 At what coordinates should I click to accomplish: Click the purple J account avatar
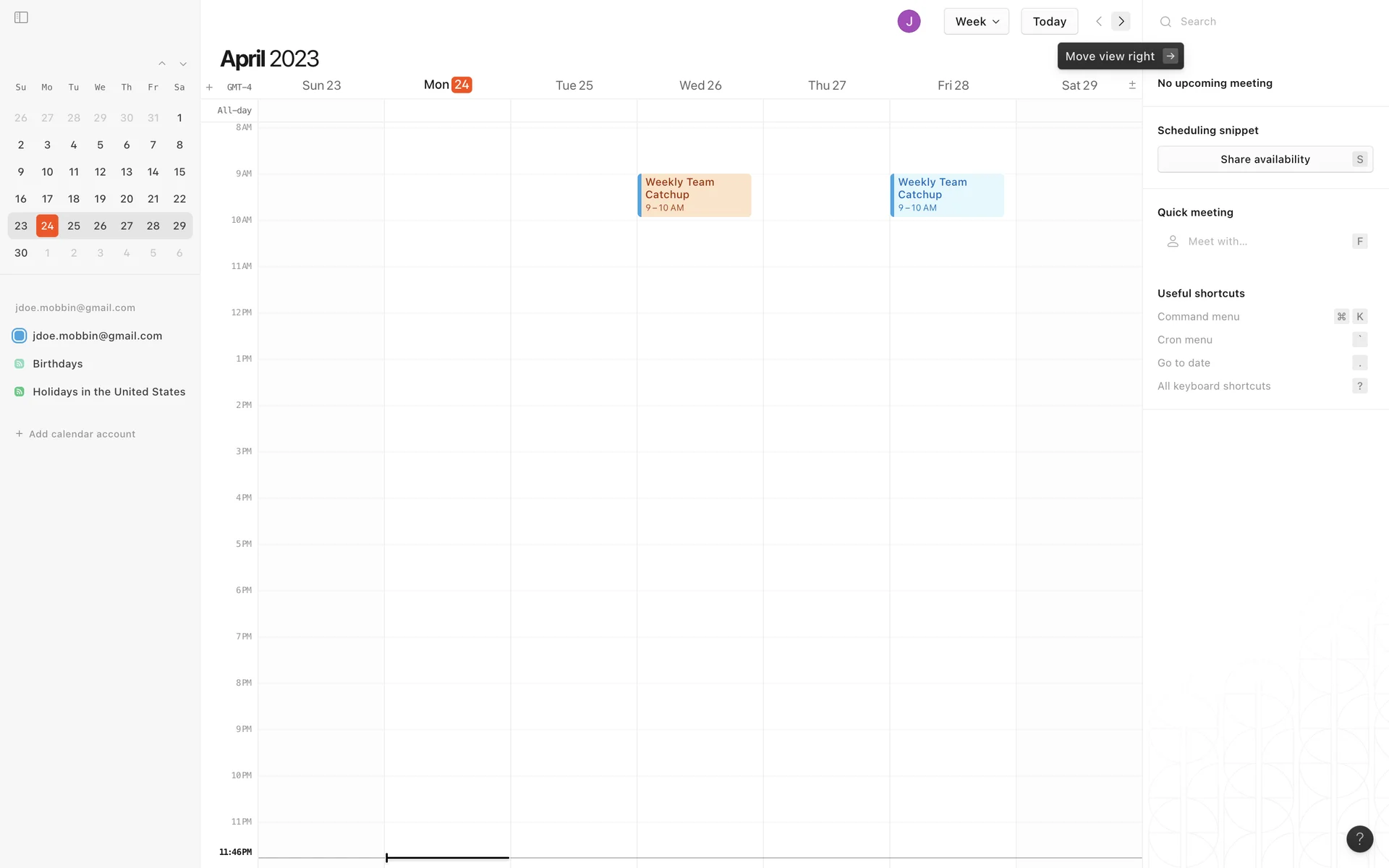(x=909, y=22)
